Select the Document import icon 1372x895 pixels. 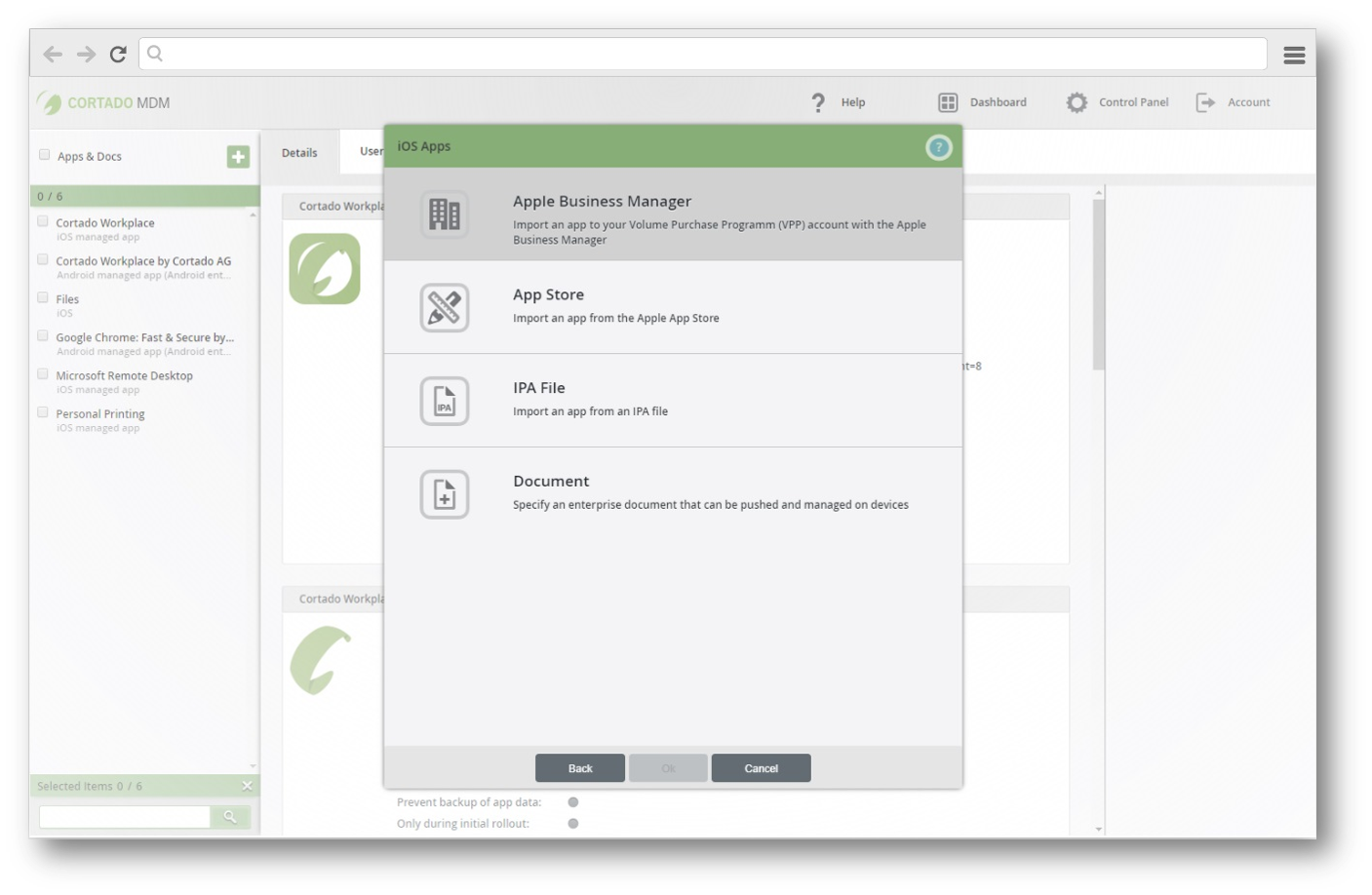(444, 493)
